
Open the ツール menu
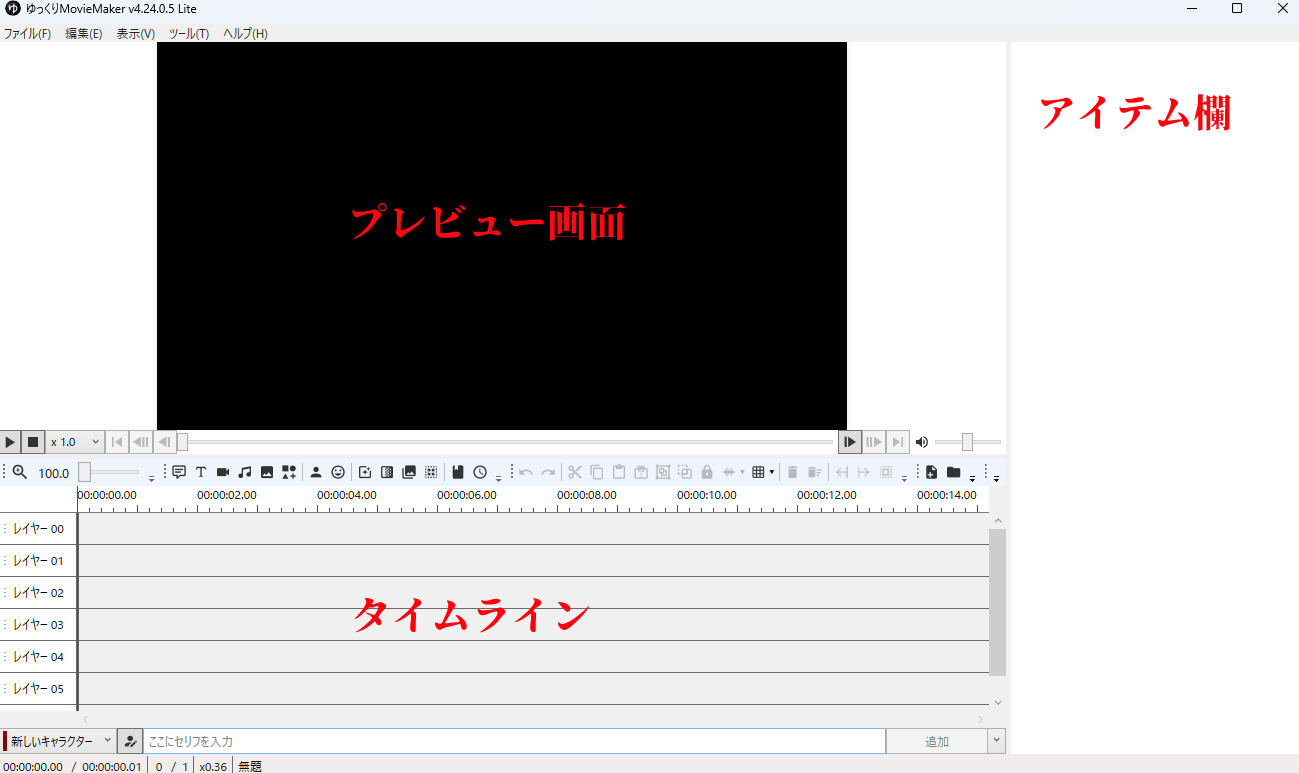[x=188, y=33]
